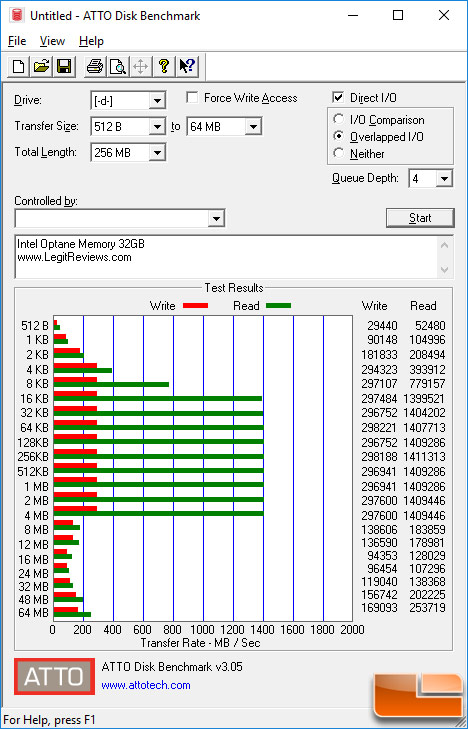468x729 pixels.
Task: Activate the context help arrow icon
Action: click(x=187, y=66)
